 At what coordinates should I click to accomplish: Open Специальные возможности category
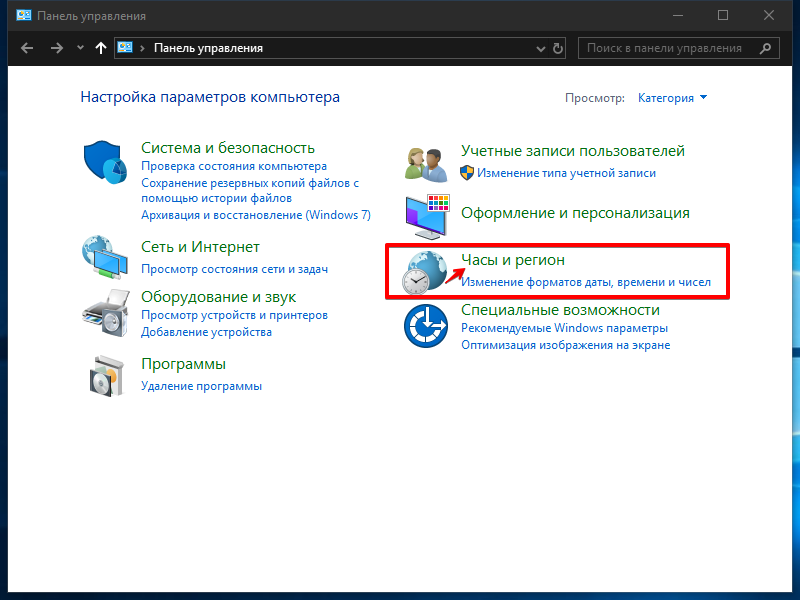pyautogui.click(x=560, y=310)
